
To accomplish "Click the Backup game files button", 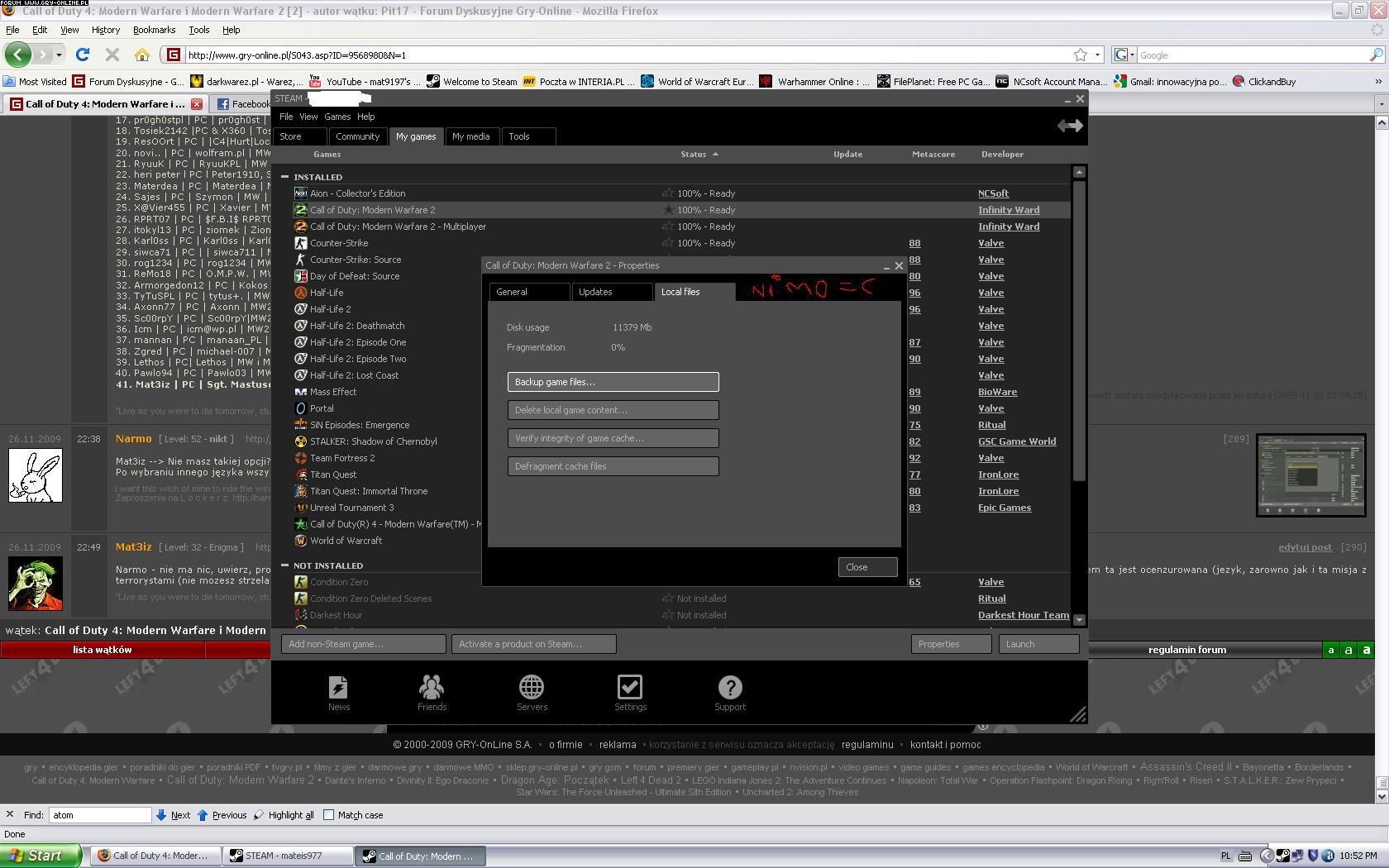I will (x=613, y=382).
